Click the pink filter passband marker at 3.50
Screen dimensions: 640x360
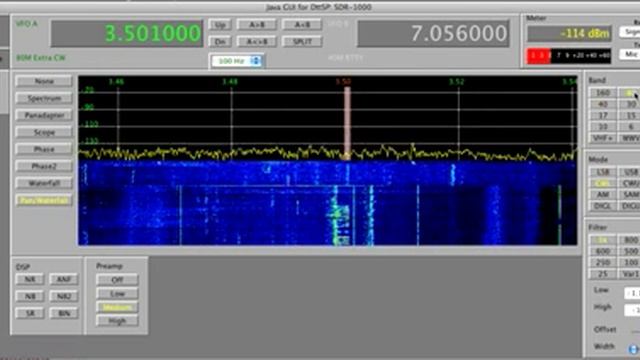pyautogui.click(x=347, y=122)
